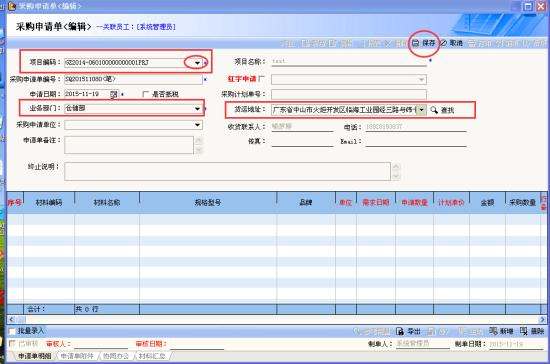Screen dimensions: 550x364
Task: Click the 采购数量 column header
Action: click(523, 202)
